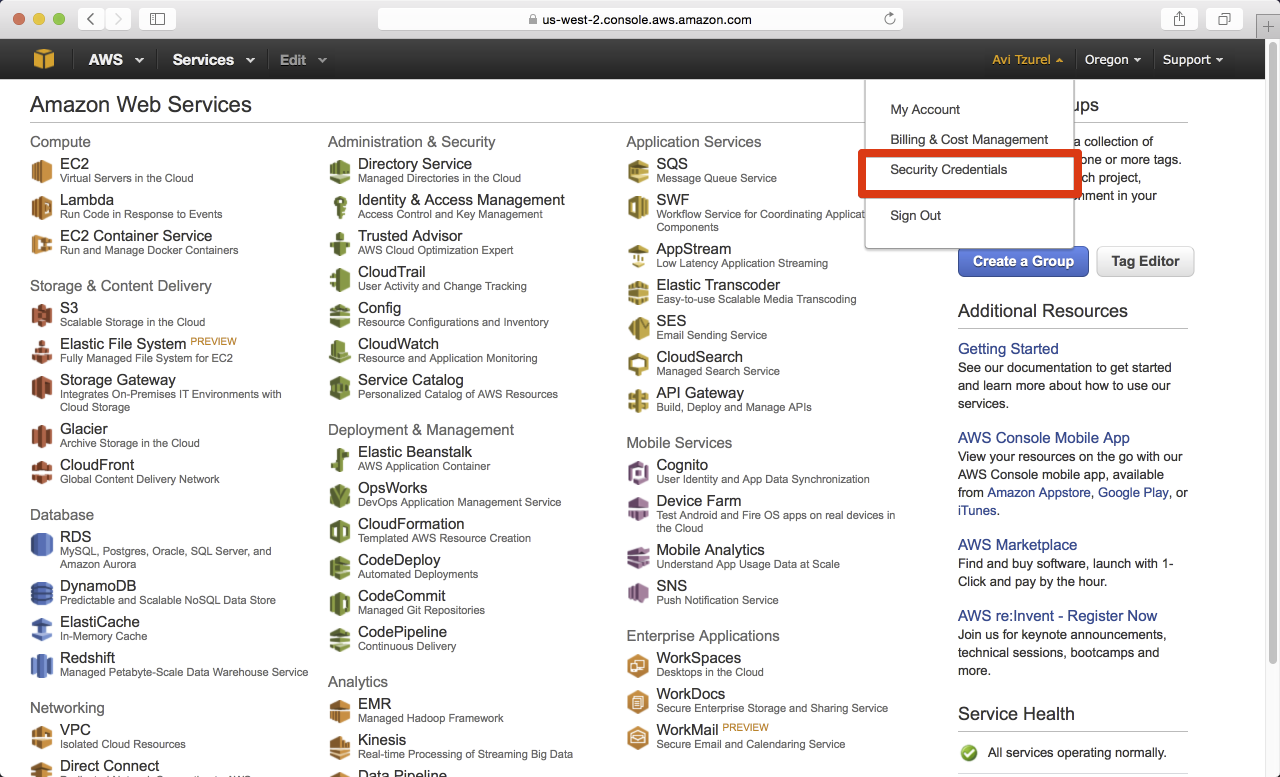Click the ElastiCache icon
This screenshot has width=1280, height=777.
click(x=42, y=630)
